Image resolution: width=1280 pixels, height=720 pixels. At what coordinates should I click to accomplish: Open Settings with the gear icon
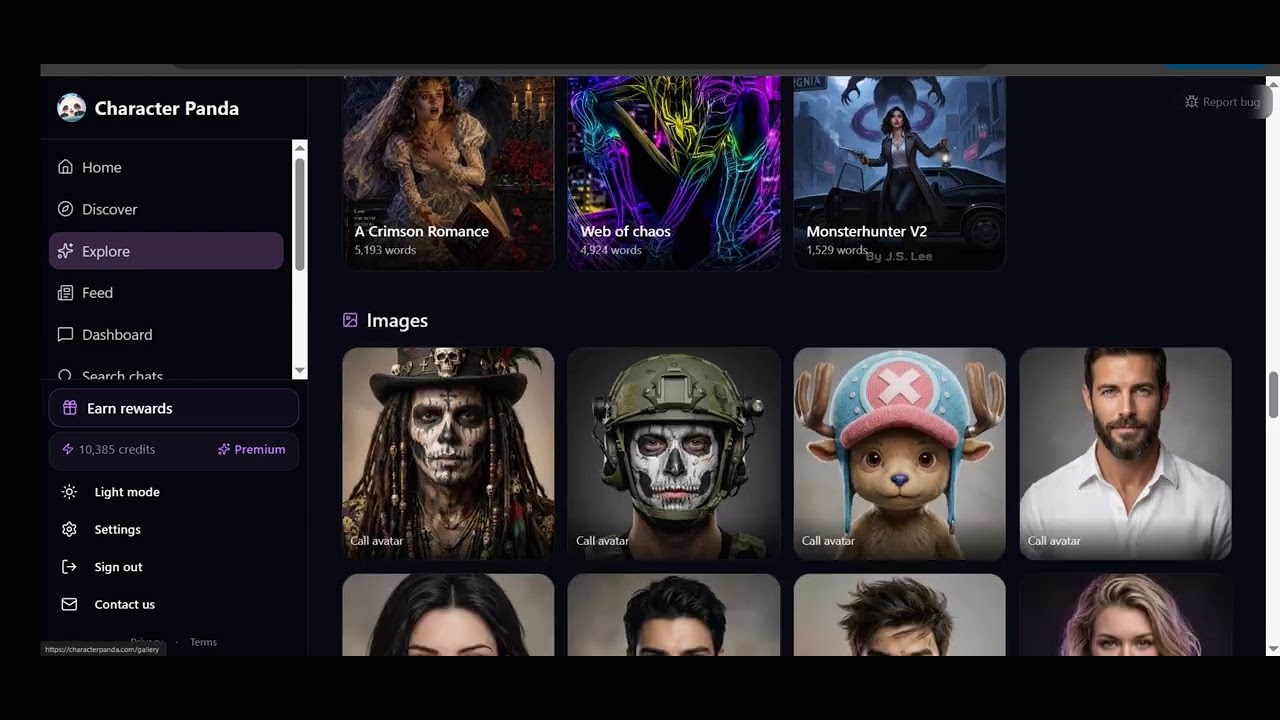[x=69, y=530]
